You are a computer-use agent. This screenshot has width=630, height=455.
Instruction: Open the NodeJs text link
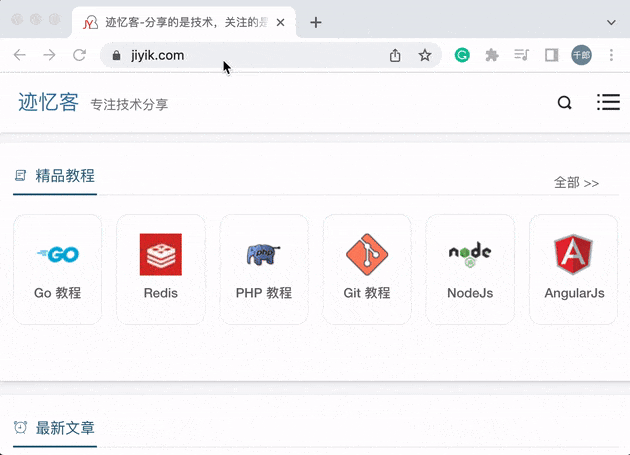coord(470,293)
